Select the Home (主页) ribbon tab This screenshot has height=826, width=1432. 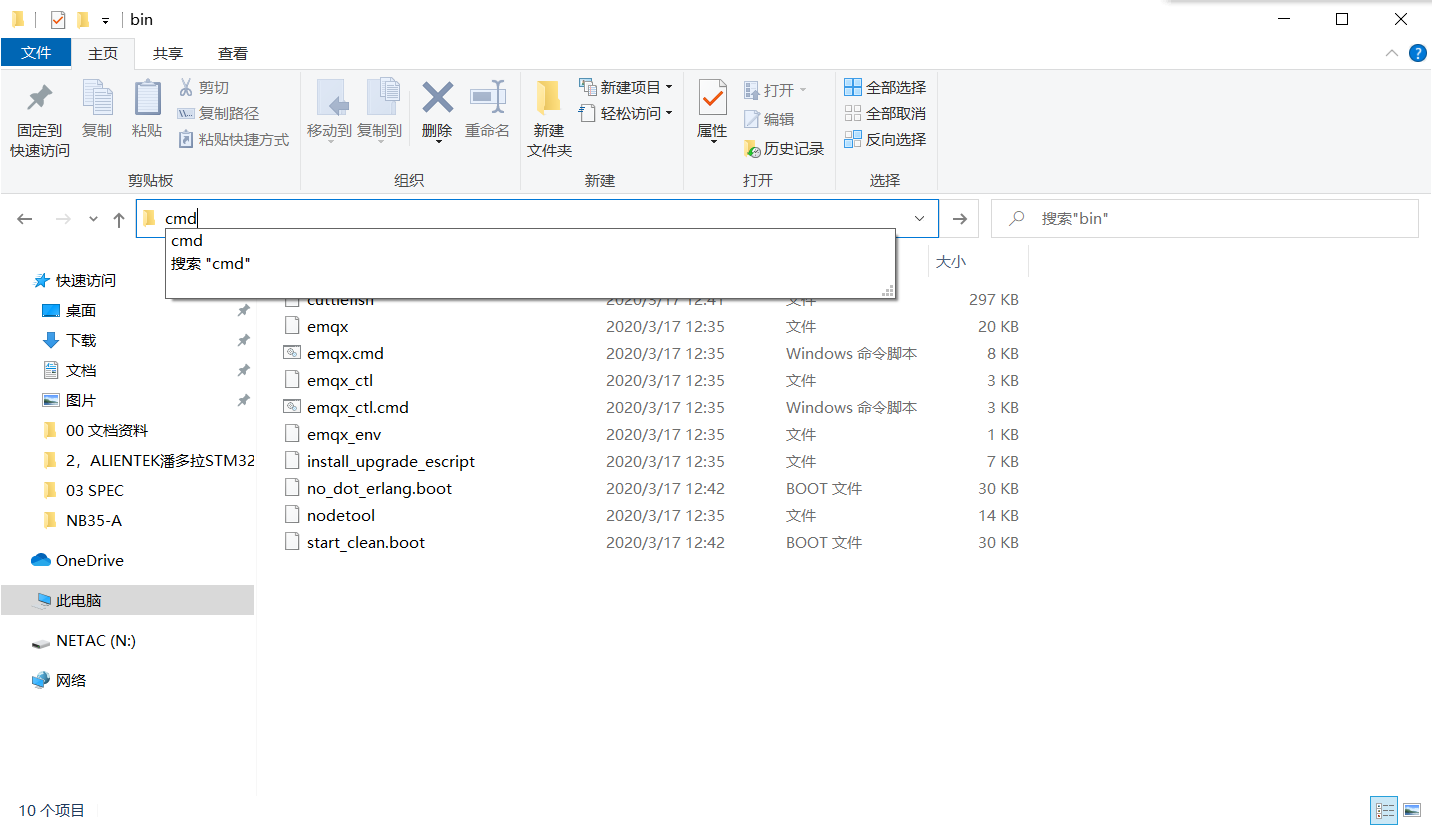(103, 53)
